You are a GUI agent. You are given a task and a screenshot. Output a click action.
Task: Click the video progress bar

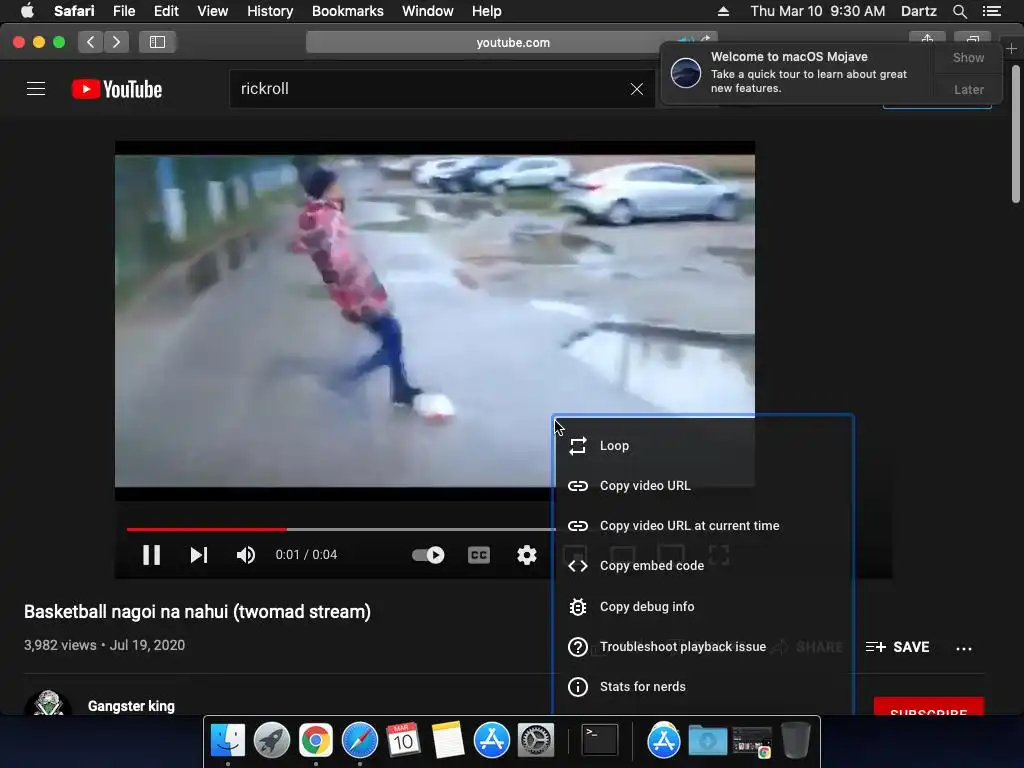(x=340, y=529)
